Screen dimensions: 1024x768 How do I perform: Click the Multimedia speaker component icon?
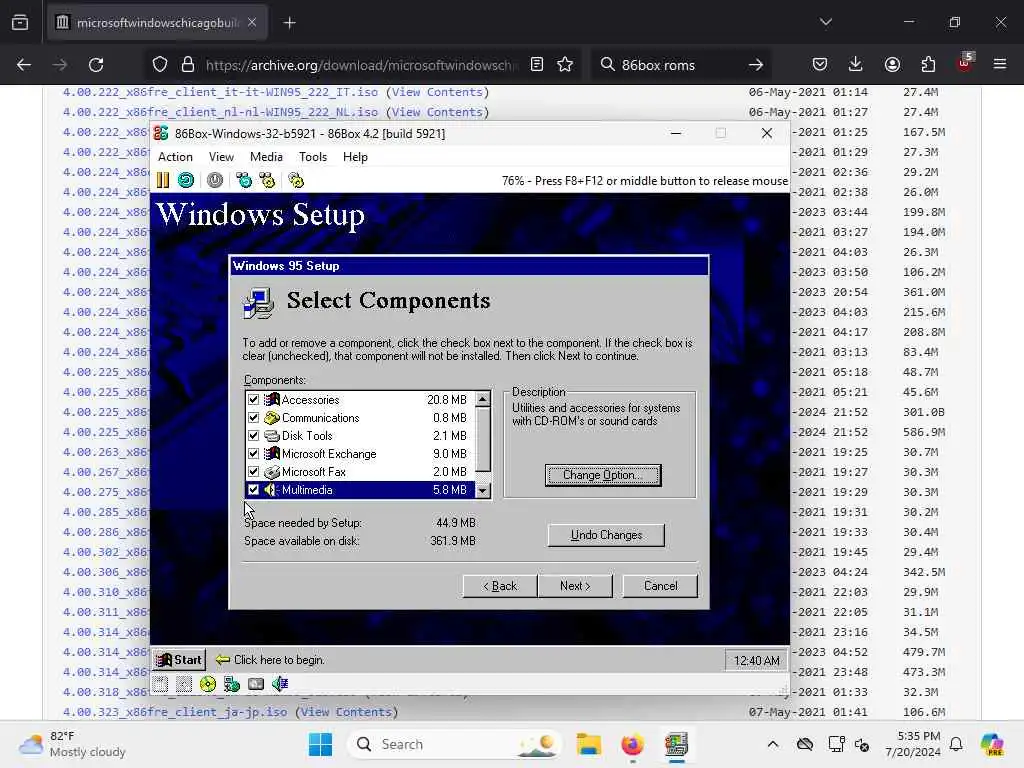[272, 490]
